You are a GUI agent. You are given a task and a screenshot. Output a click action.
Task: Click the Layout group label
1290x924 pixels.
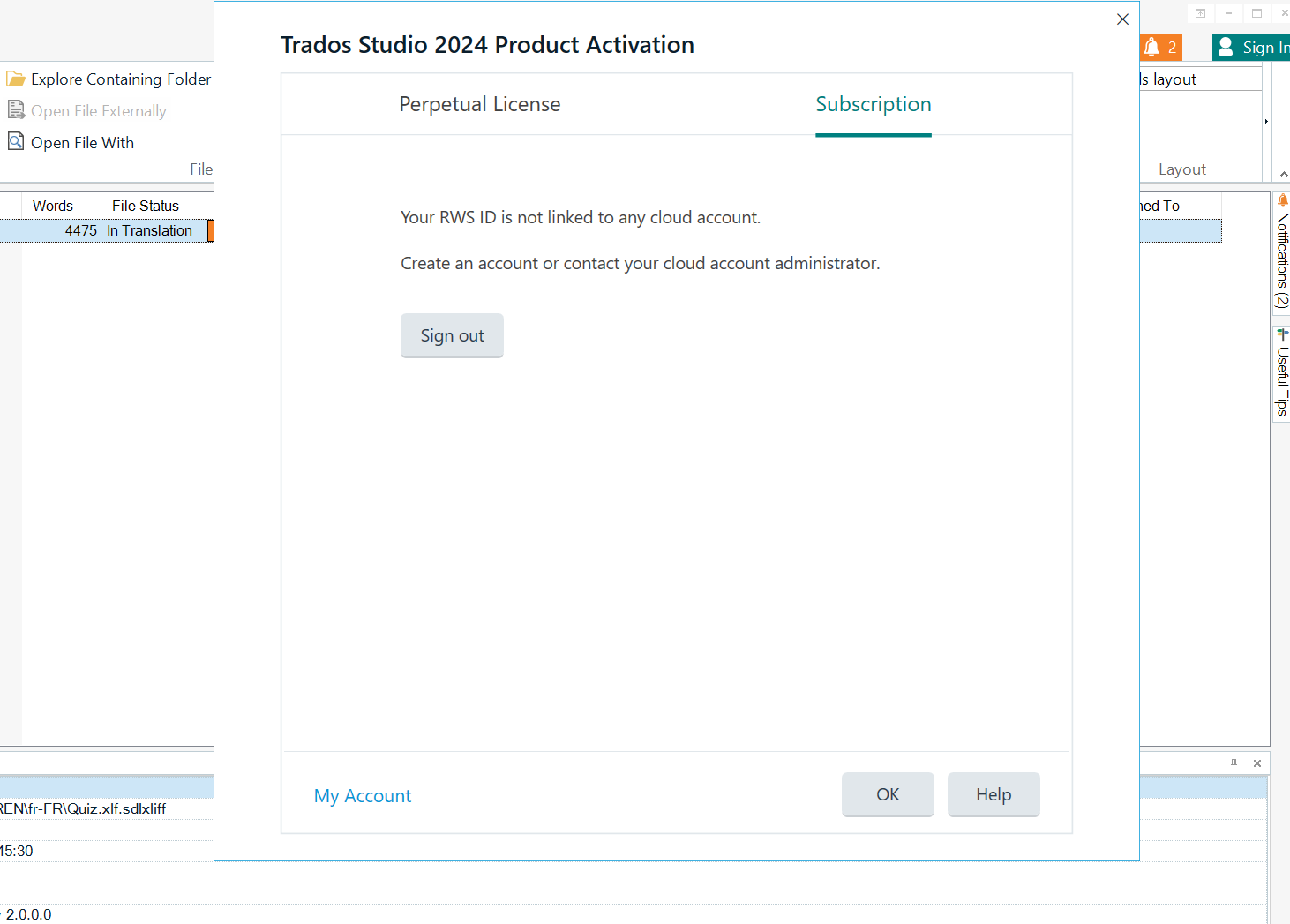pyautogui.click(x=1182, y=169)
